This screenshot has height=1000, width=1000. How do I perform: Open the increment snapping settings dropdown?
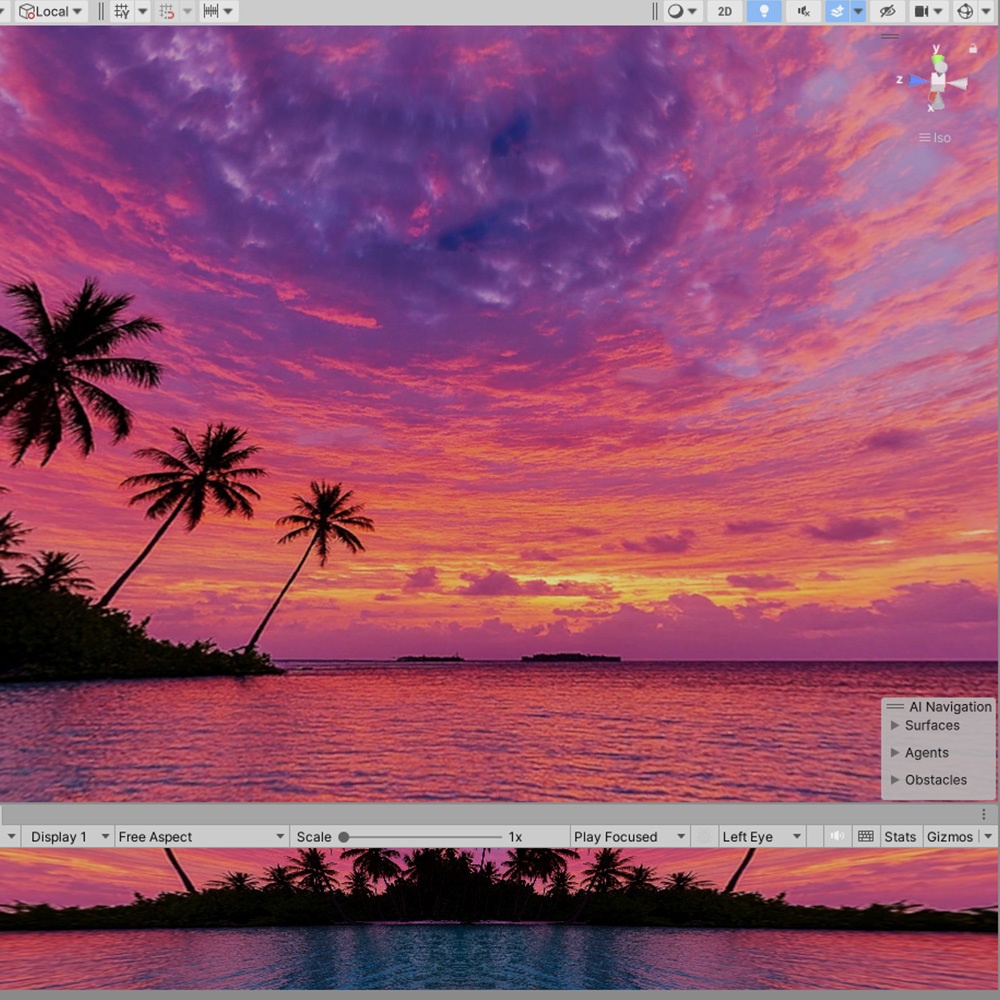[219, 11]
